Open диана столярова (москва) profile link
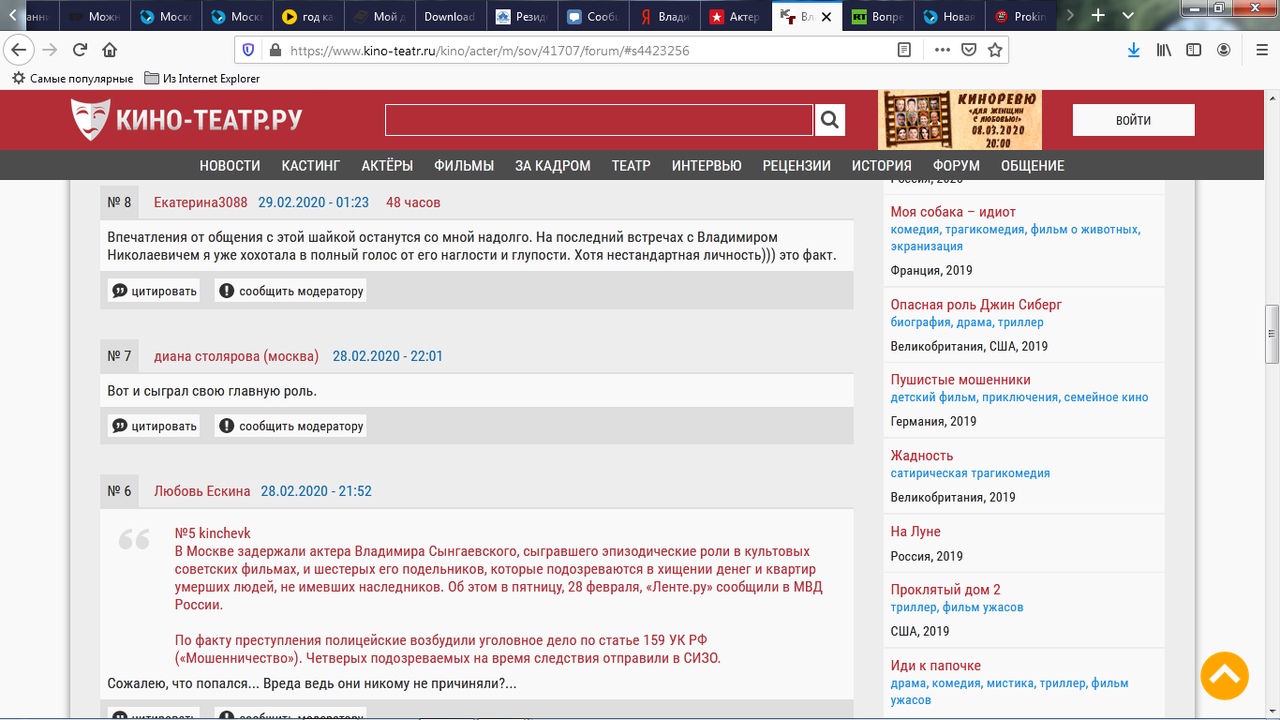Image resolution: width=1280 pixels, height=720 pixels. click(236, 356)
